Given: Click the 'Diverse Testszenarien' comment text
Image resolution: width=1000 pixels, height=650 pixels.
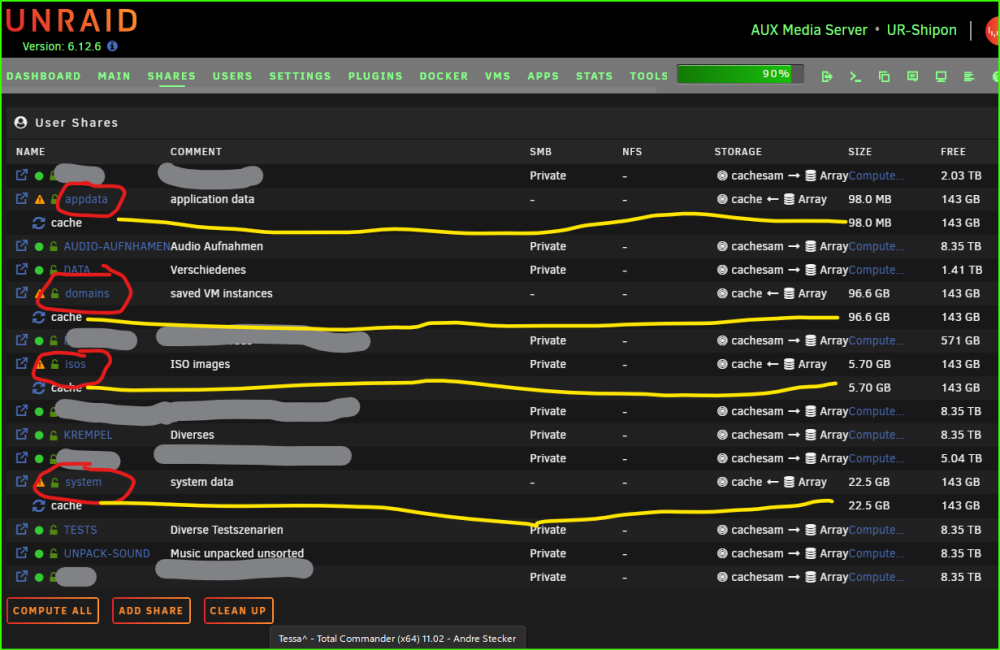Looking at the screenshot, I should (226, 530).
